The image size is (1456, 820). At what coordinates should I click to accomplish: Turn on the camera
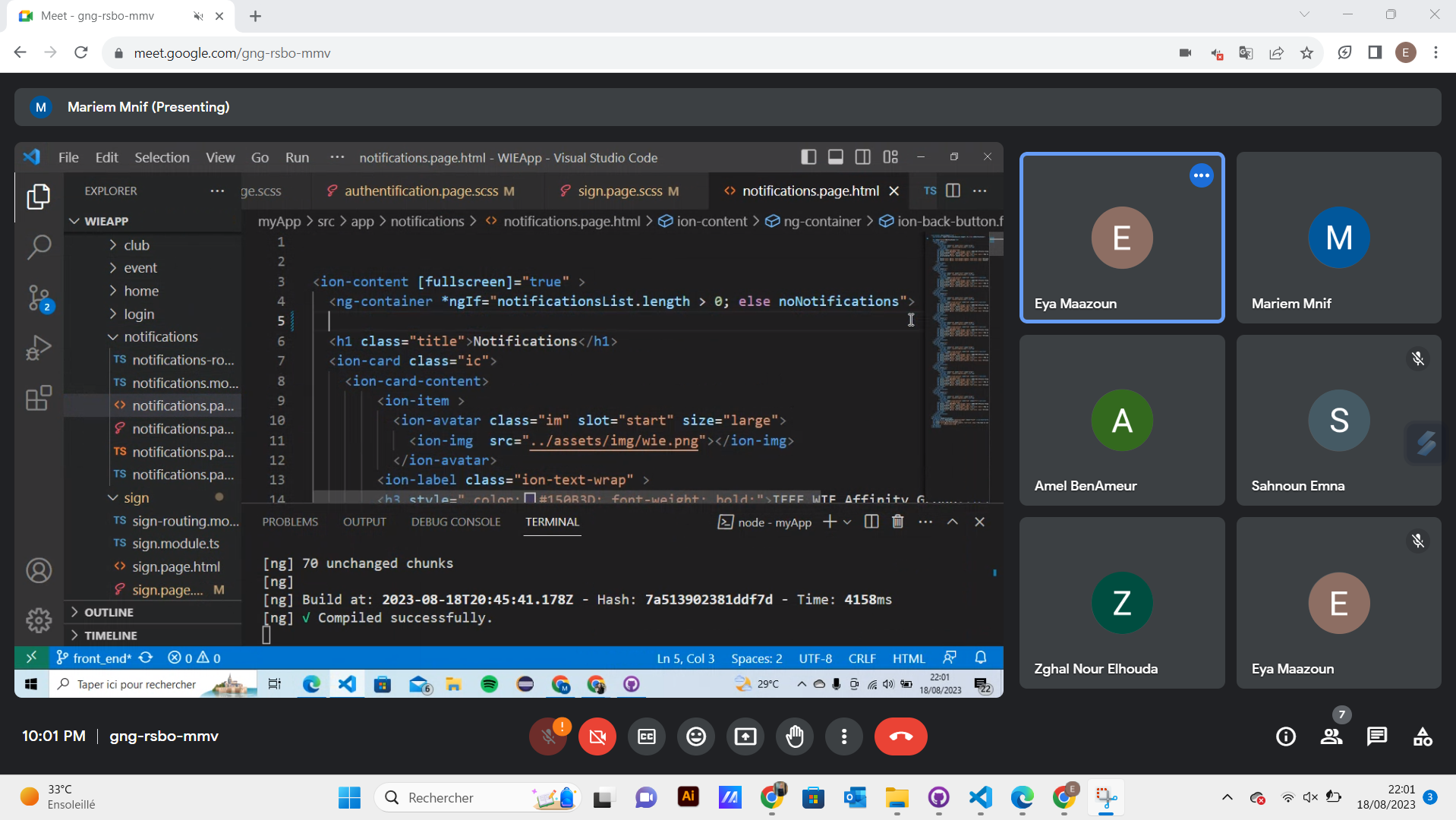pyautogui.click(x=597, y=736)
